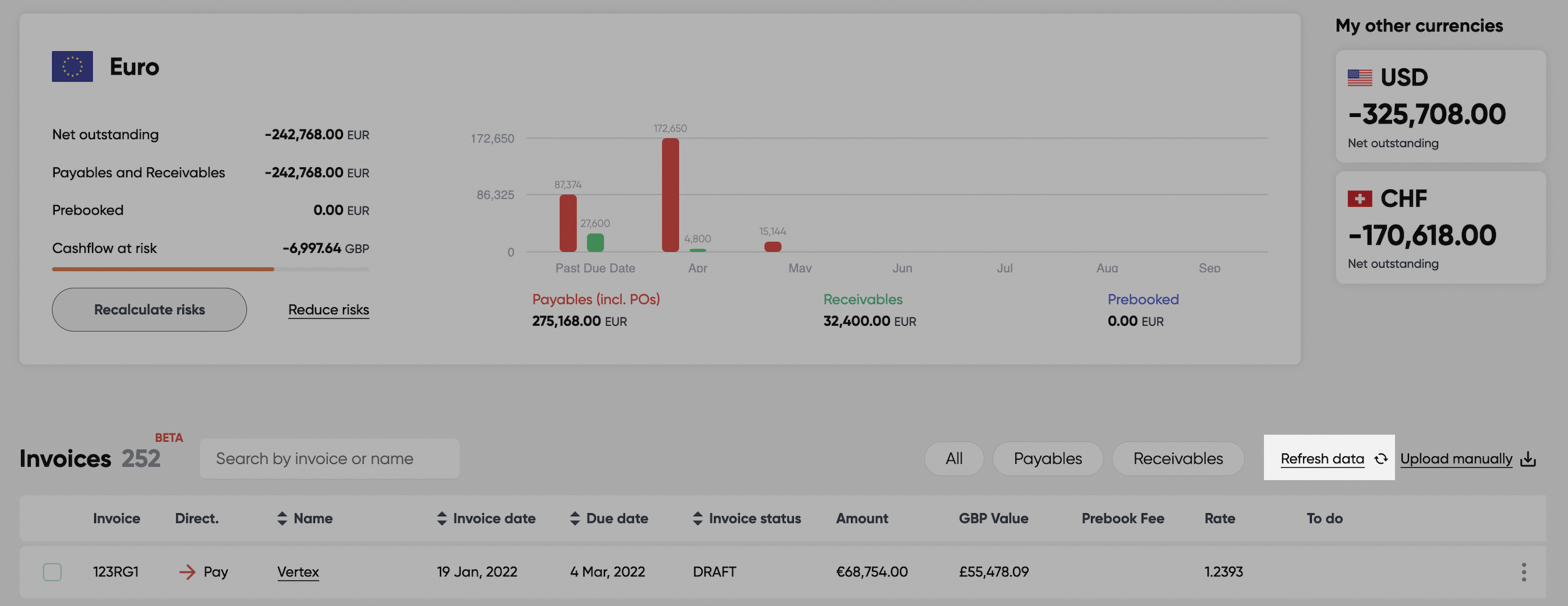Click the red Pay arrow icon on invoice 123RG1

click(186, 572)
